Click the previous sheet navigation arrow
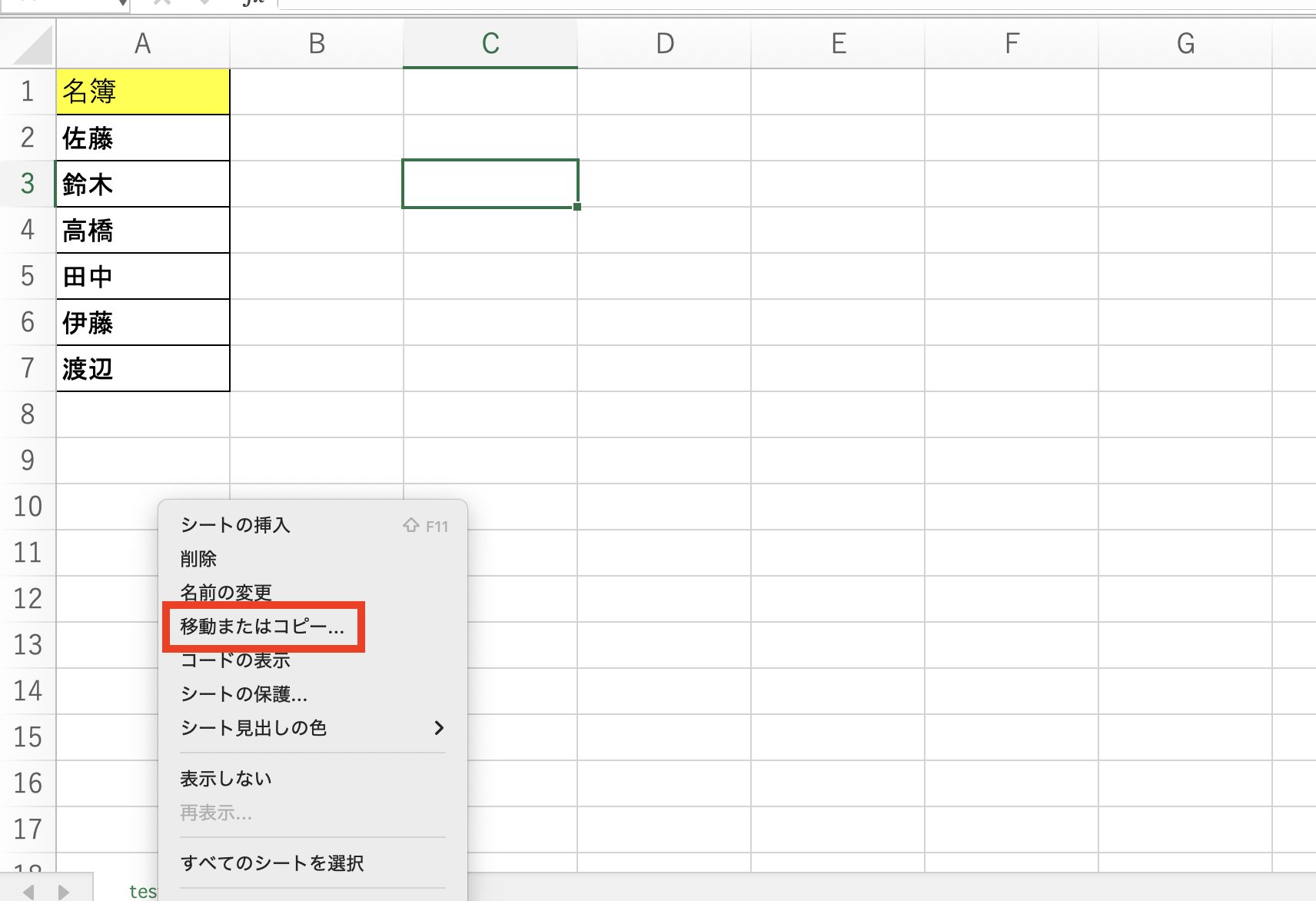This screenshot has width=1316, height=901. (28, 892)
